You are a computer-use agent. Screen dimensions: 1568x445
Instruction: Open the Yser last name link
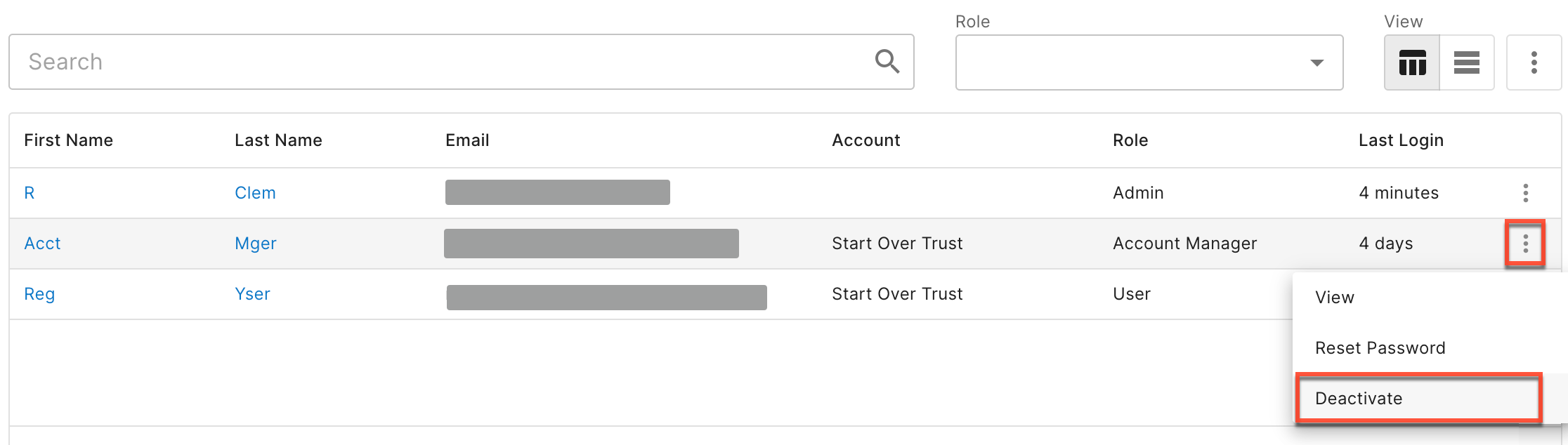(252, 294)
